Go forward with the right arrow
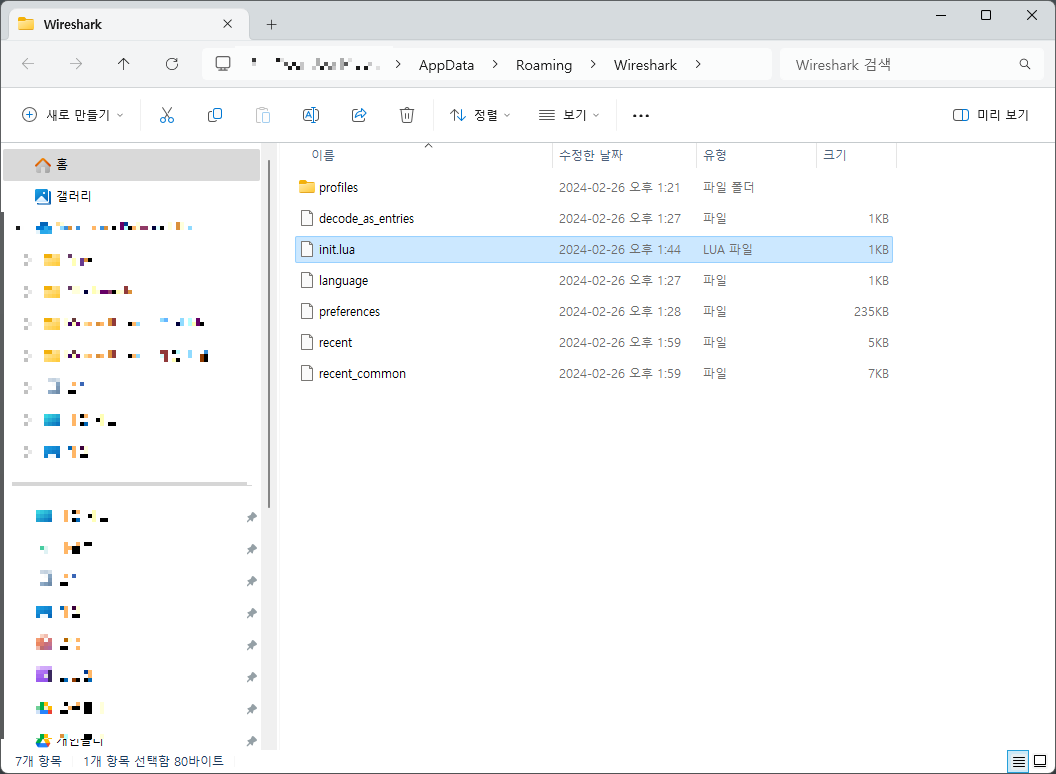The image size is (1056, 774). (76, 64)
